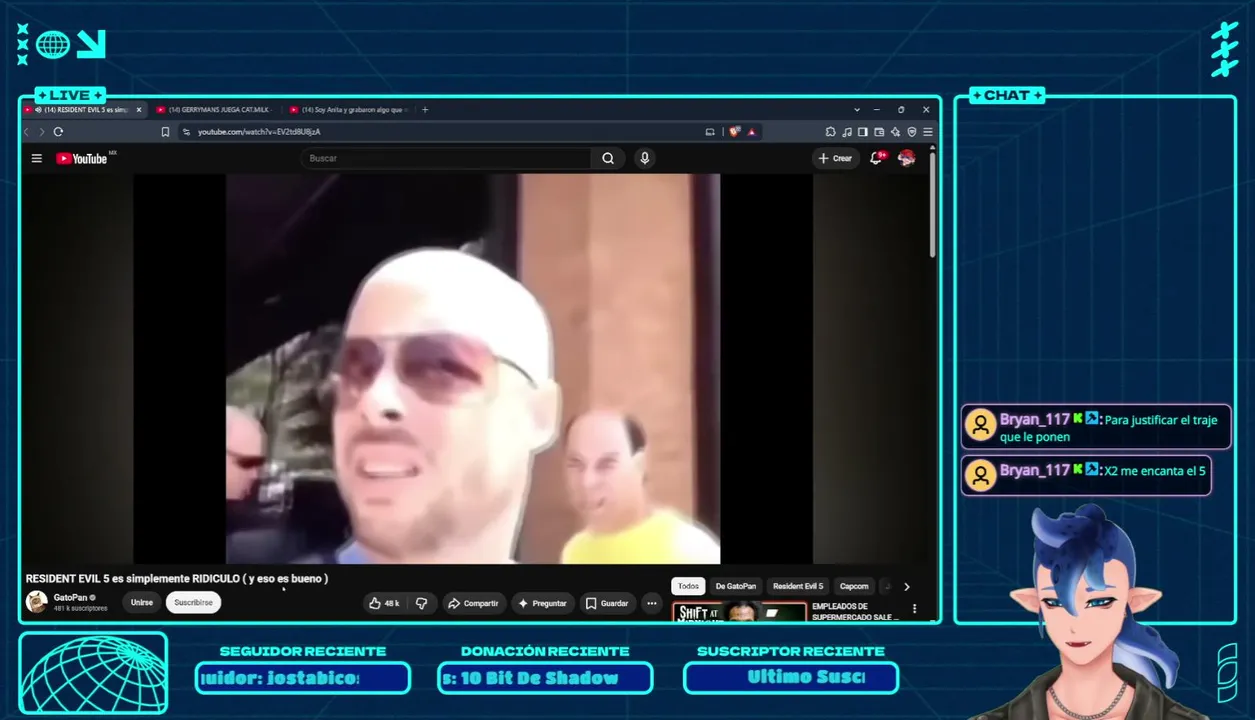Open a new browser tab with plus
1255x720 pixels.
pyautogui.click(x=425, y=110)
